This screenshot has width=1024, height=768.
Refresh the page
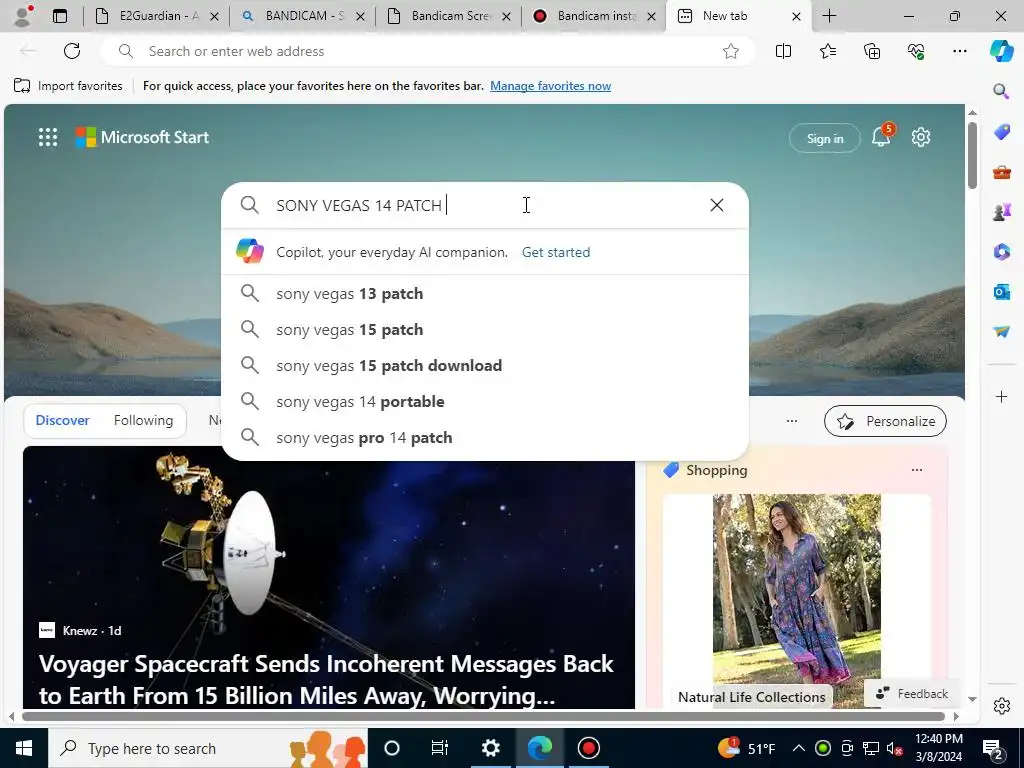(72, 51)
